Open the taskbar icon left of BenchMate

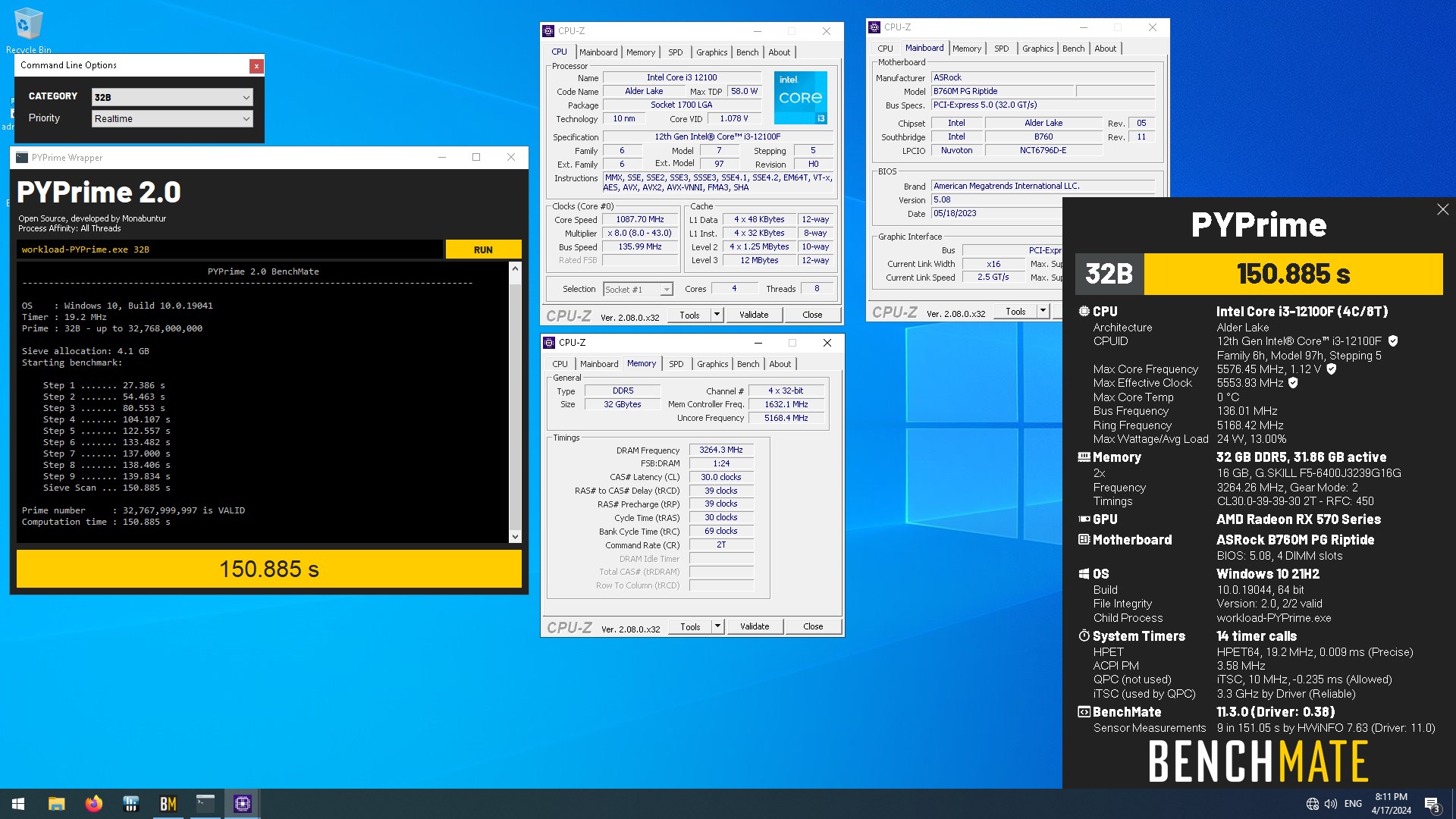pyautogui.click(x=130, y=804)
